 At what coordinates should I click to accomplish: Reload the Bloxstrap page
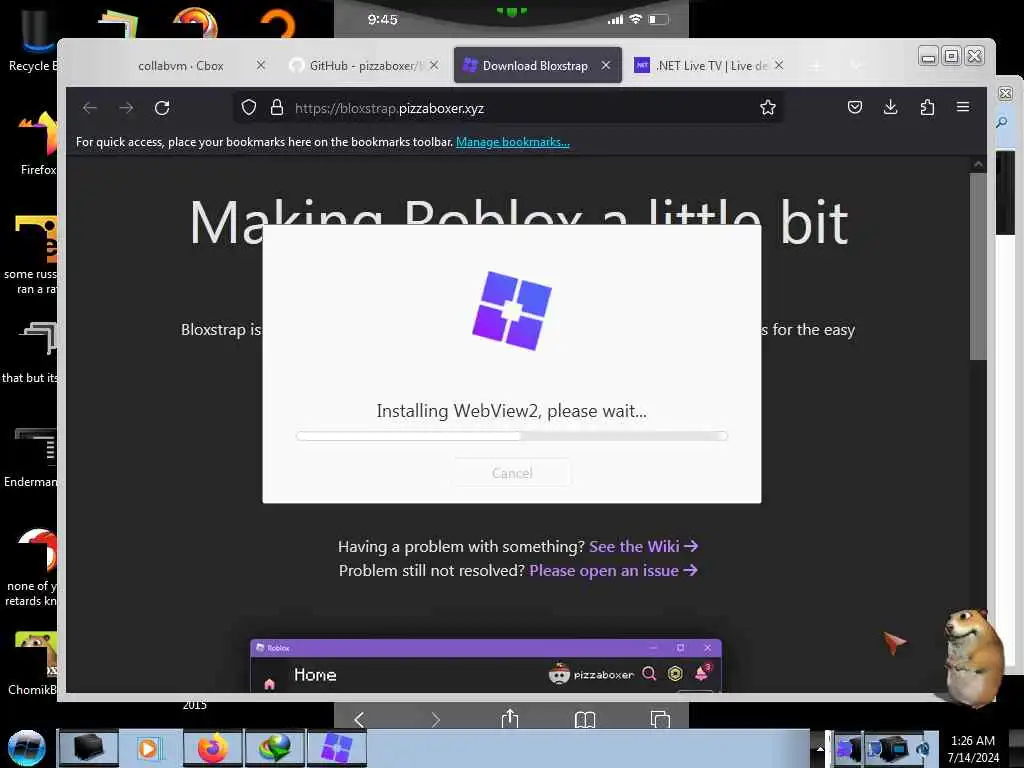tap(162, 108)
